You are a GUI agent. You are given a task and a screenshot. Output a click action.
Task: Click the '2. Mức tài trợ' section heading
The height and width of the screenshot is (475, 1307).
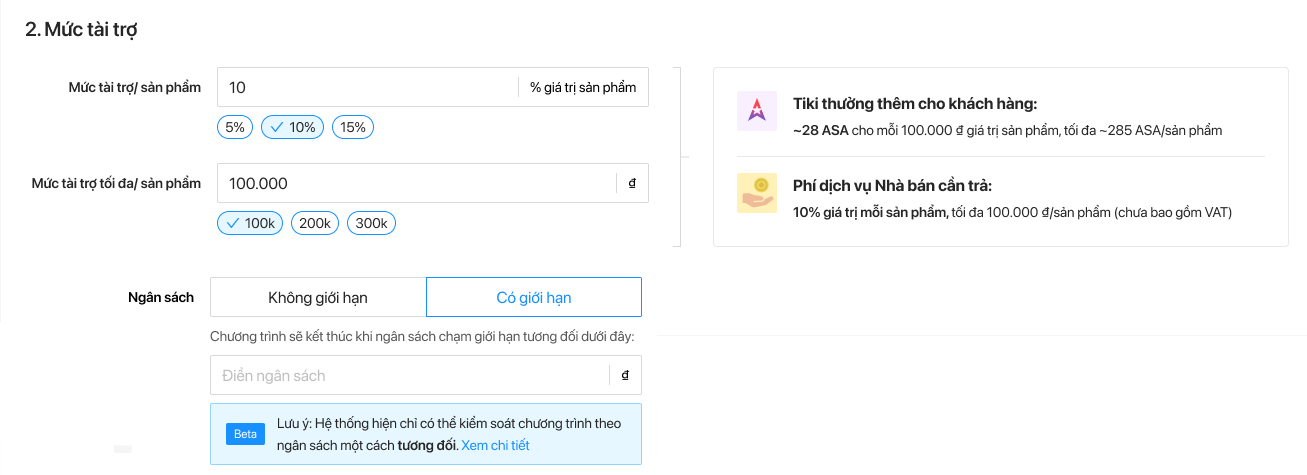(x=81, y=30)
